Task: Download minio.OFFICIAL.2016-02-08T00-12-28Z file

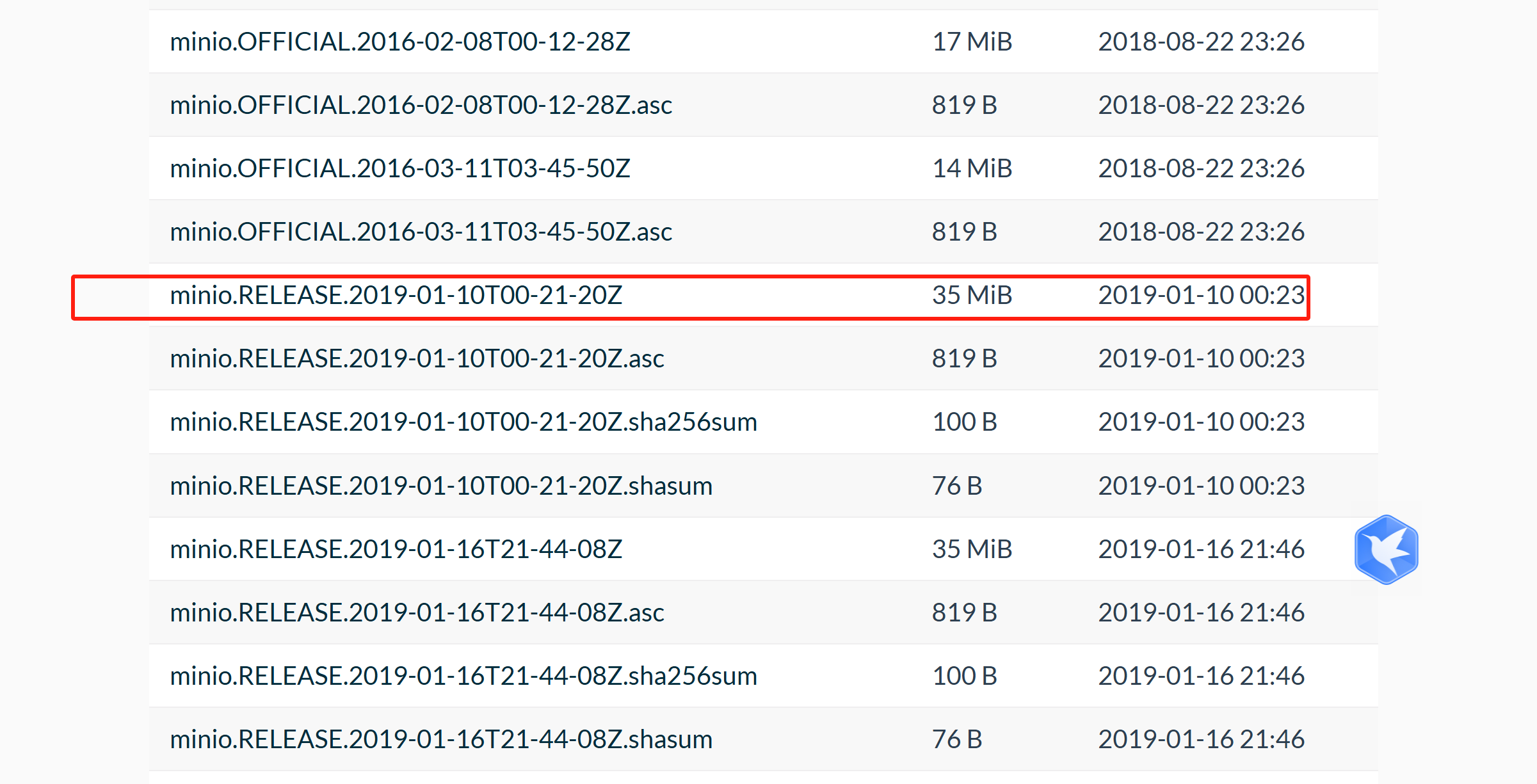Action: (399, 42)
